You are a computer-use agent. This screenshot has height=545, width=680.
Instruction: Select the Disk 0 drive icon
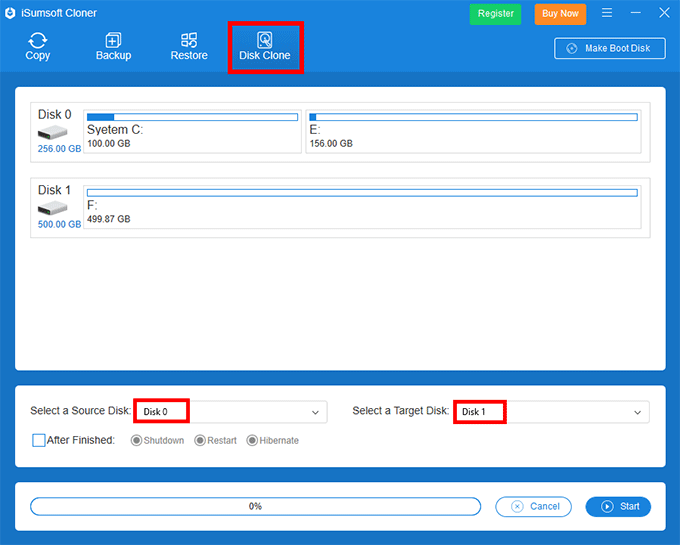click(x=52, y=132)
